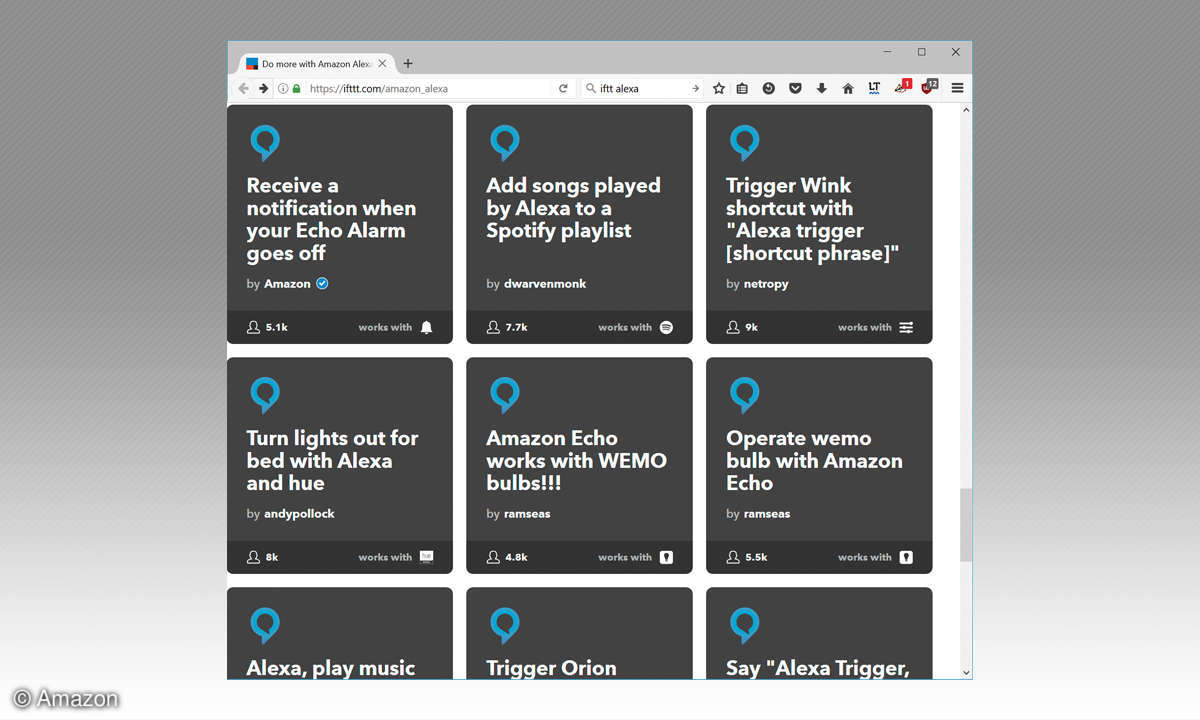Viewport: 1200px width, 720px height.
Task: Open 'Turn lights out for bed' applet
Action: [x=340, y=465]
